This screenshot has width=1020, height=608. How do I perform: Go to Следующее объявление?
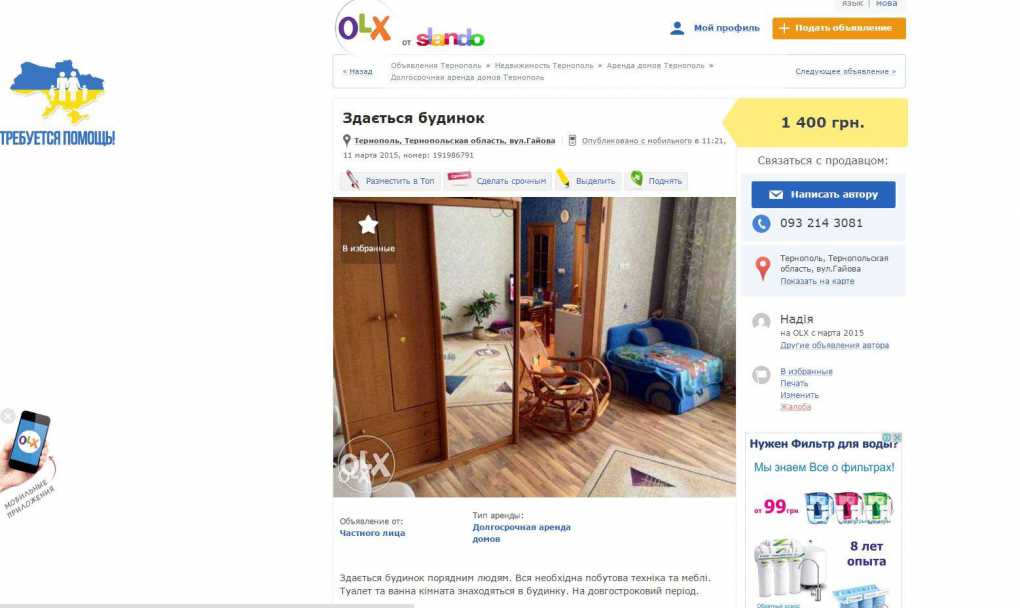tap(845, 72)
